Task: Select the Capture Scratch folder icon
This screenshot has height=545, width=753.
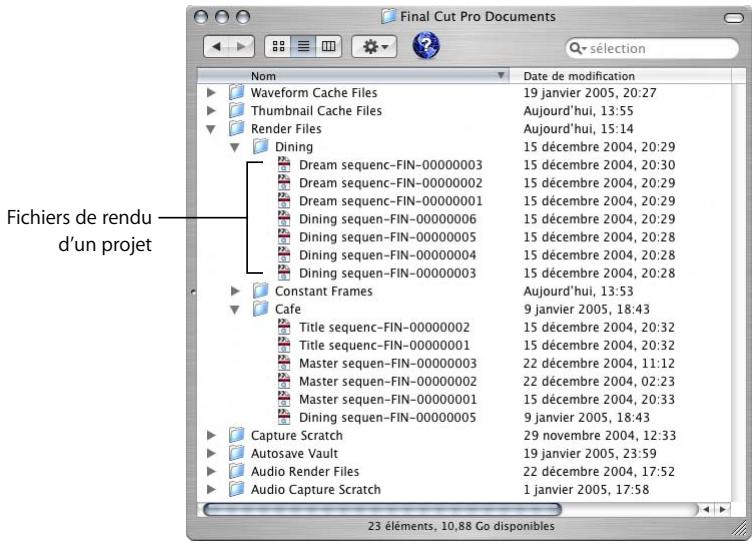Action: pyautogui.click(x=236, y=435)
